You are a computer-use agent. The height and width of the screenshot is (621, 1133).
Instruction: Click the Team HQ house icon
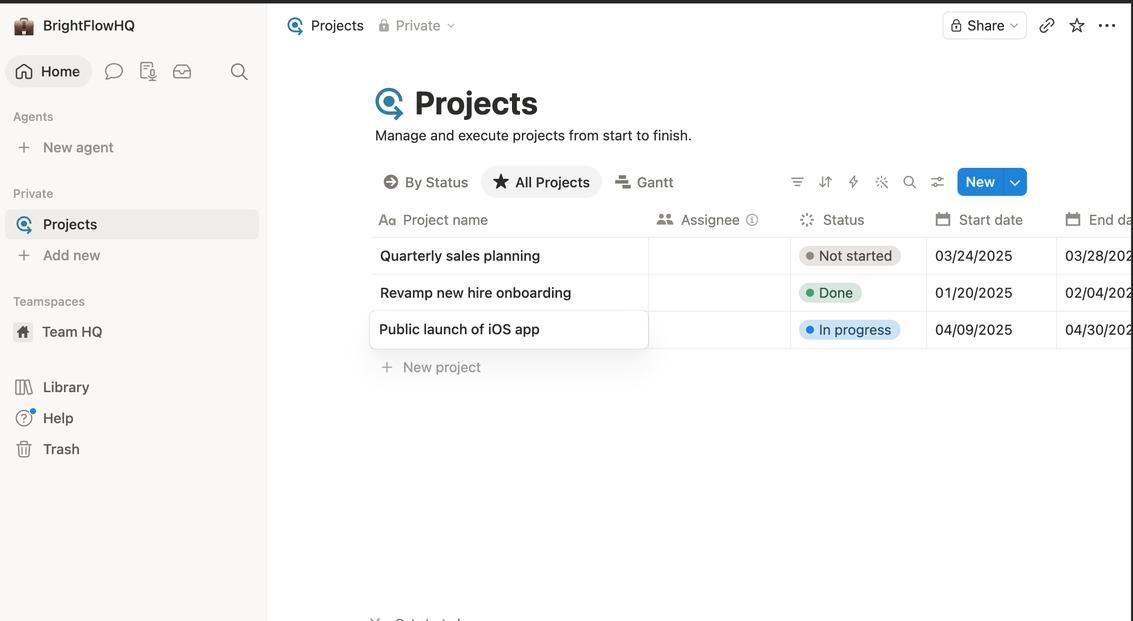(x=23, y=332)
